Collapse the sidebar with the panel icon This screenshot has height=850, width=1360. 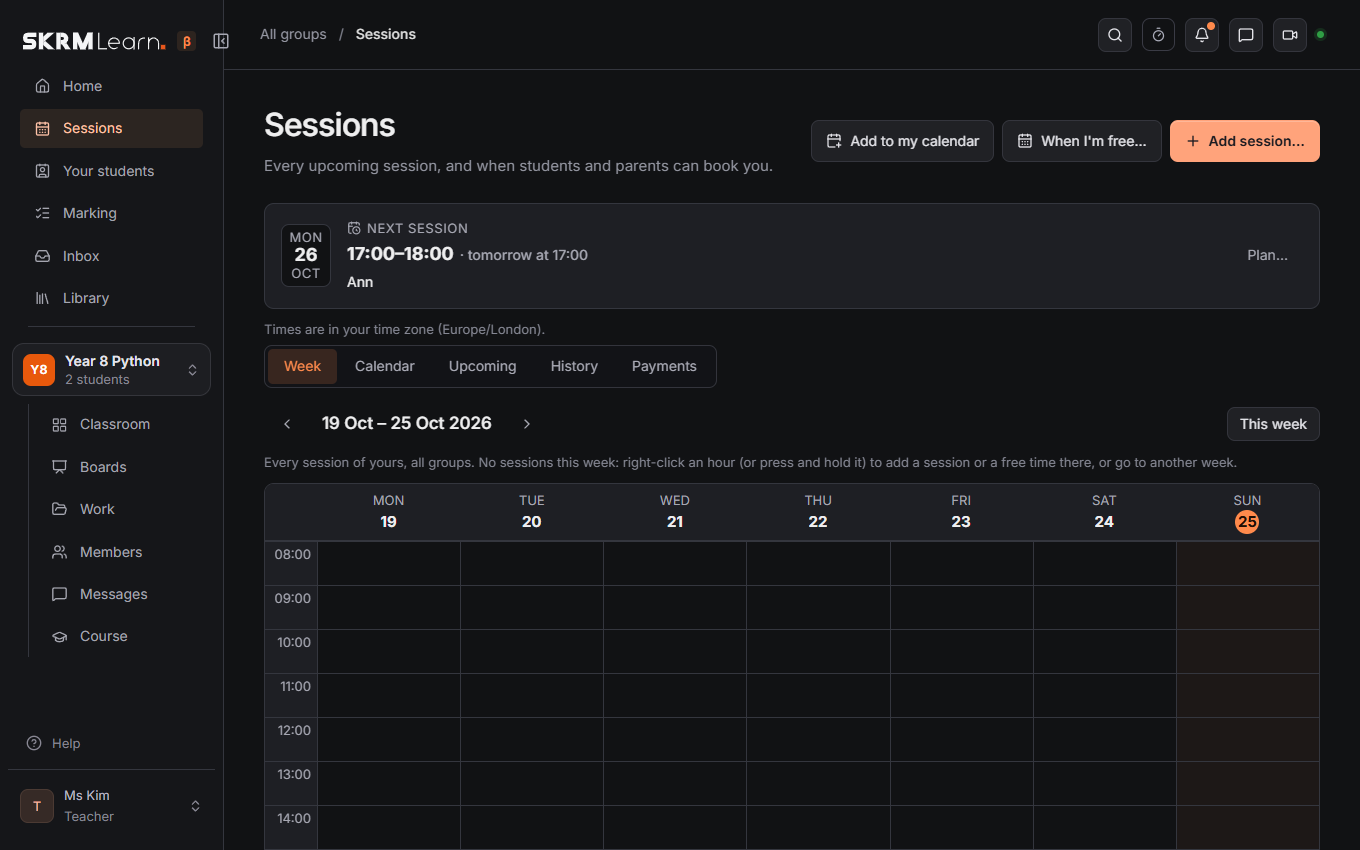(x=221, y=41)
